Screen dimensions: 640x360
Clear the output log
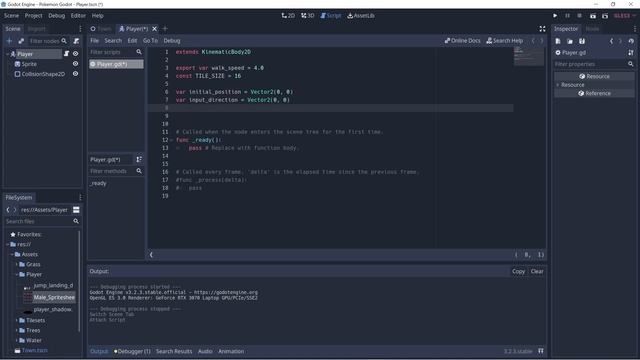pyautogui.click(x=537, y=271)
